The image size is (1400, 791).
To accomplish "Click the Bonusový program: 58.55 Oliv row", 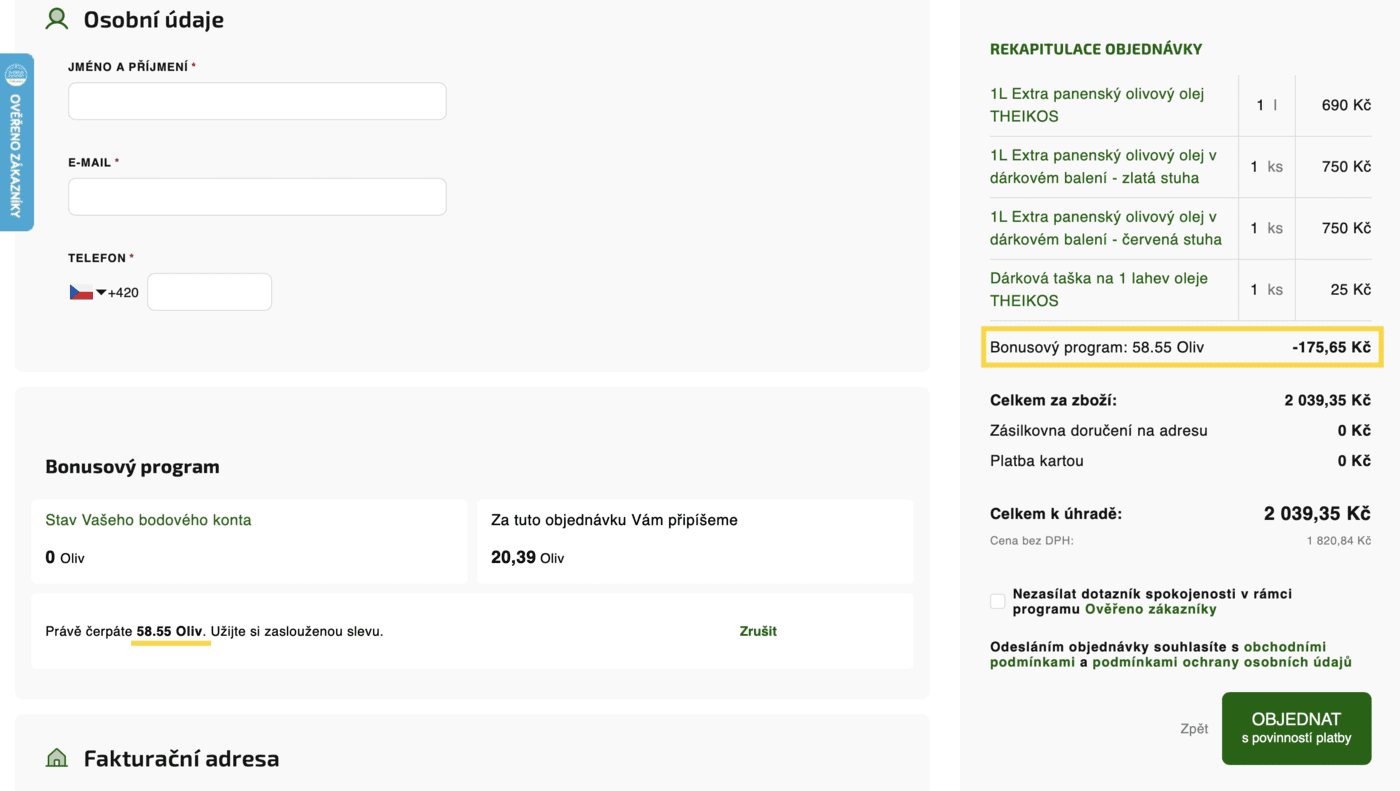I will pos(1182,347).
